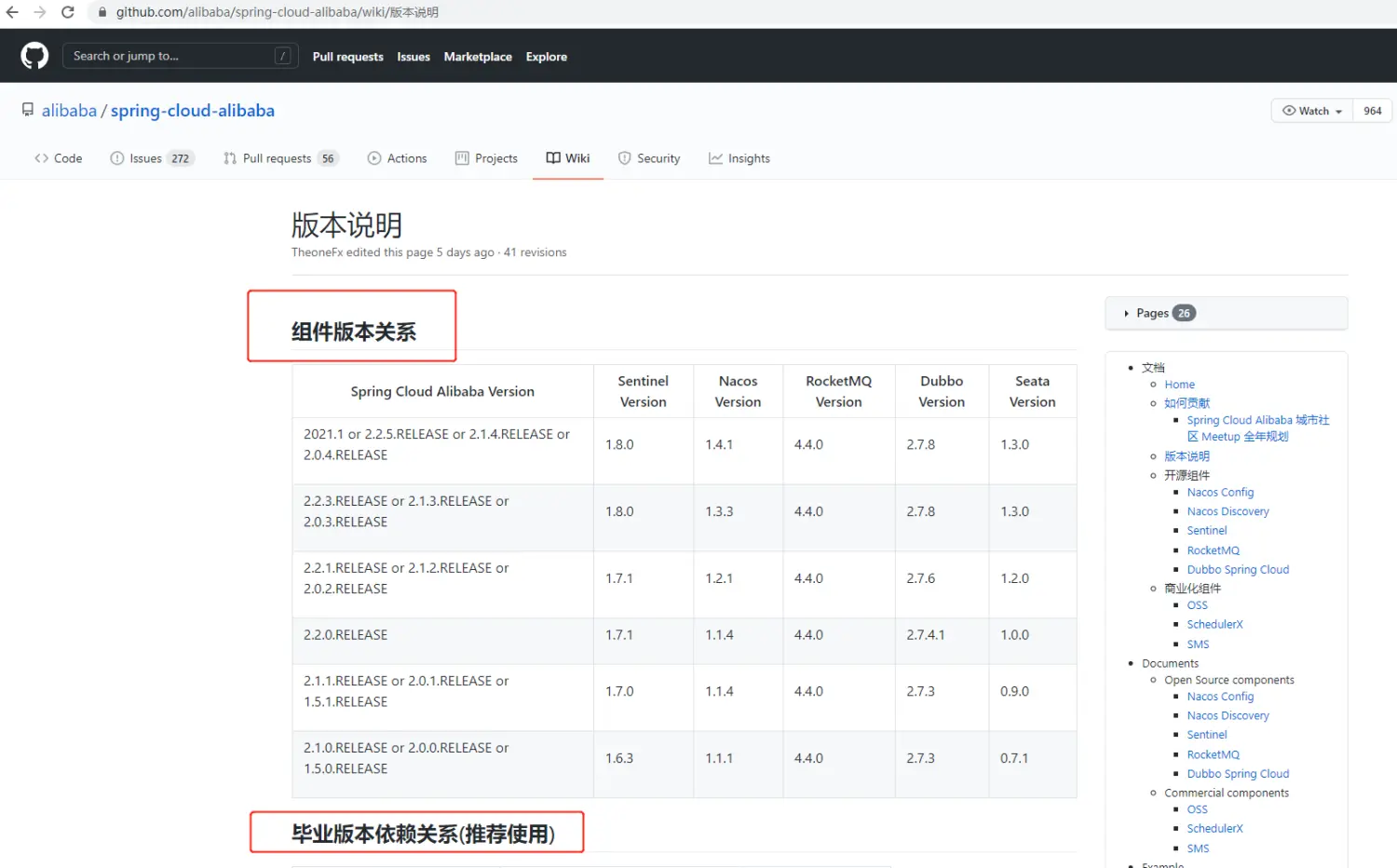This screenshot has height=868, width=1397.
Task: Switch to the Insights tab
Action: (739, 158)
